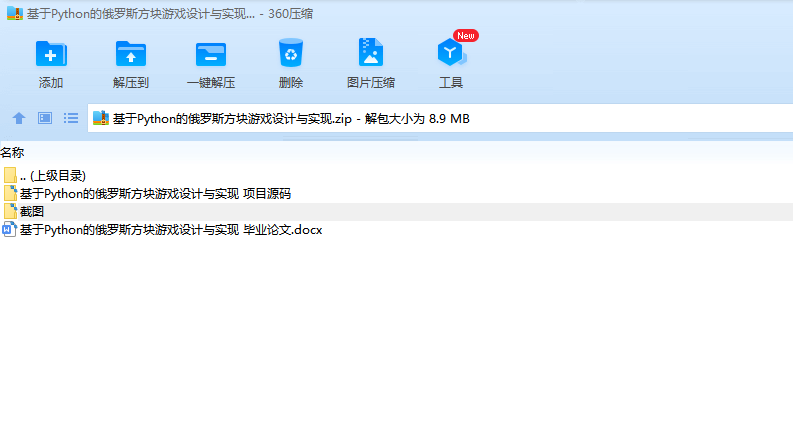Select the .. (上级目录) row
This screenshot has height=434, width=793.
396,176
